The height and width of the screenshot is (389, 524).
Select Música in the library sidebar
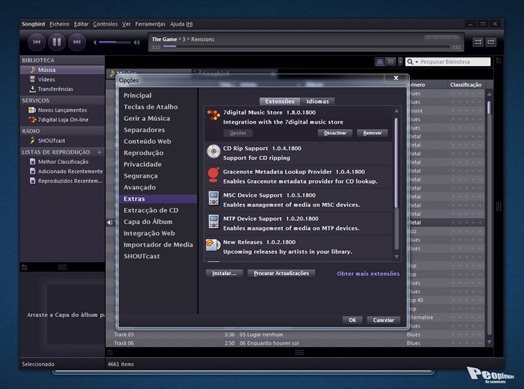[62, 70]
